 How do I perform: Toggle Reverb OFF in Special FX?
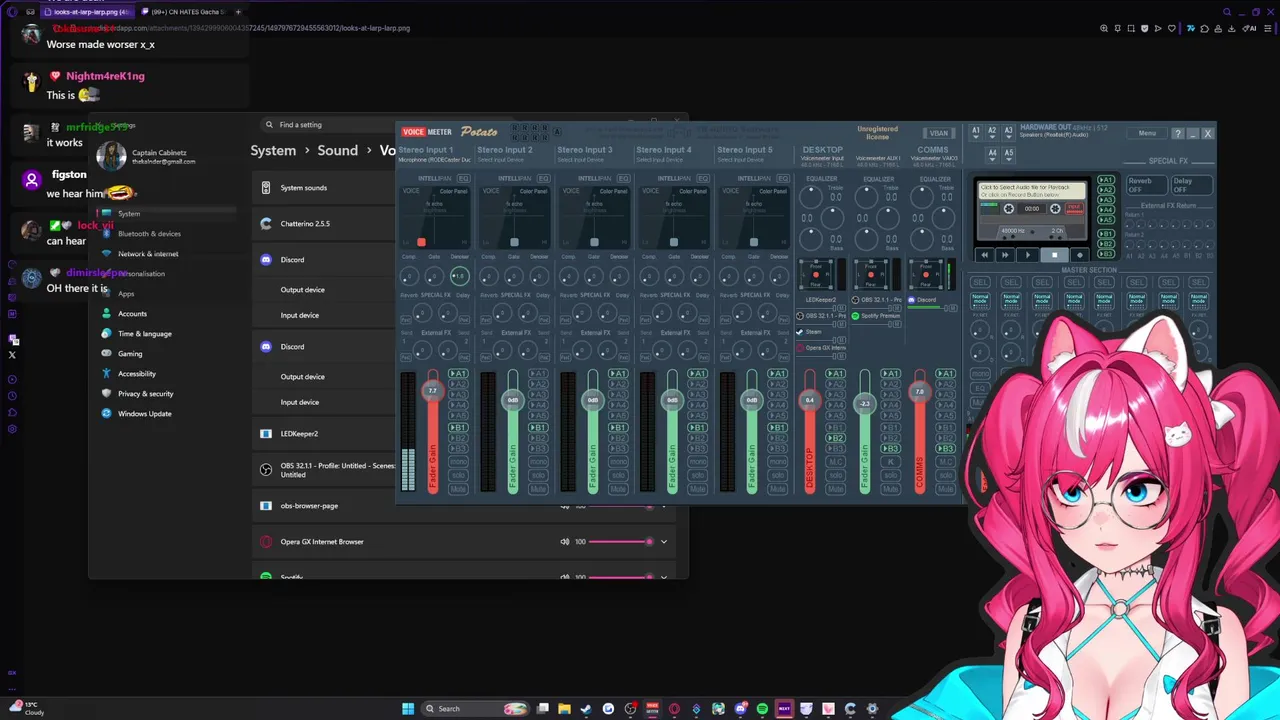click(x=1145, y=186)
